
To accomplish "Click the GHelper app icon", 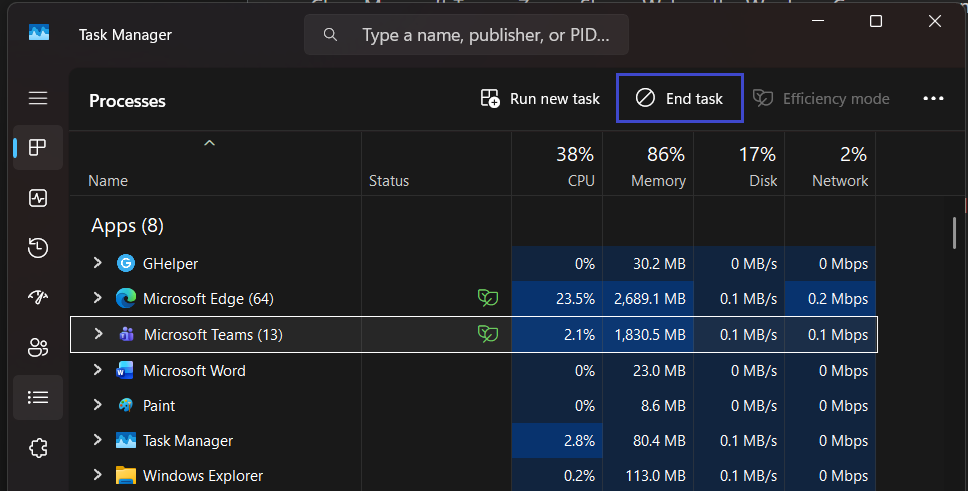I will click(x=126, y=264).
